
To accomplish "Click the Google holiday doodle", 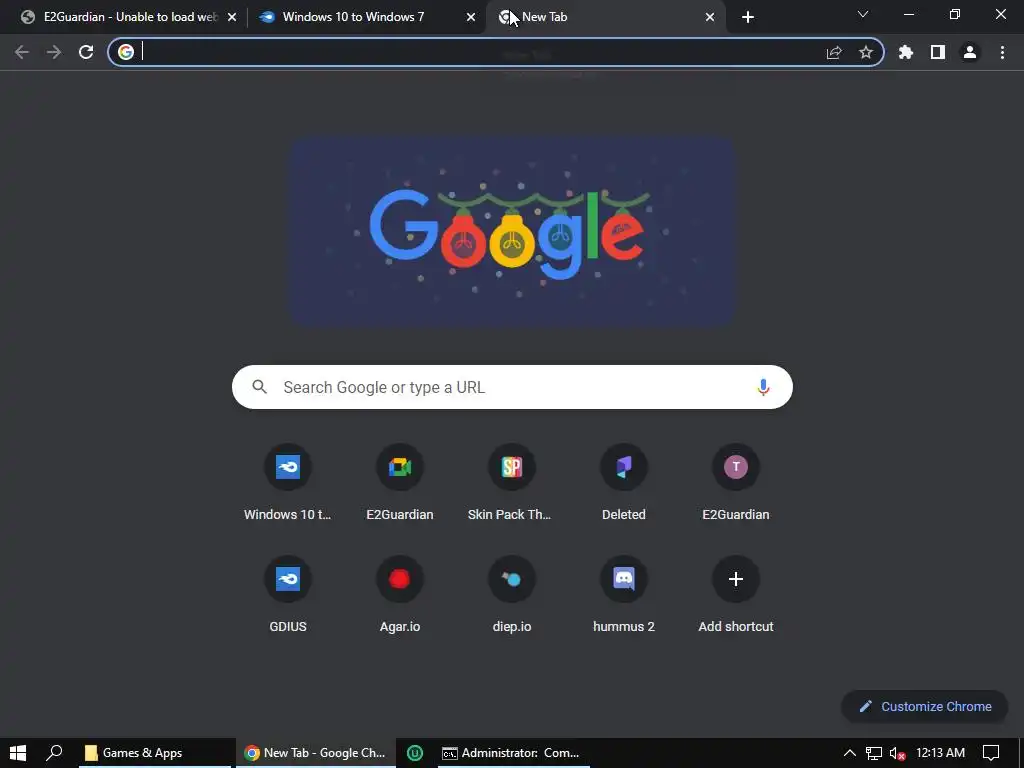I will 512,232.
